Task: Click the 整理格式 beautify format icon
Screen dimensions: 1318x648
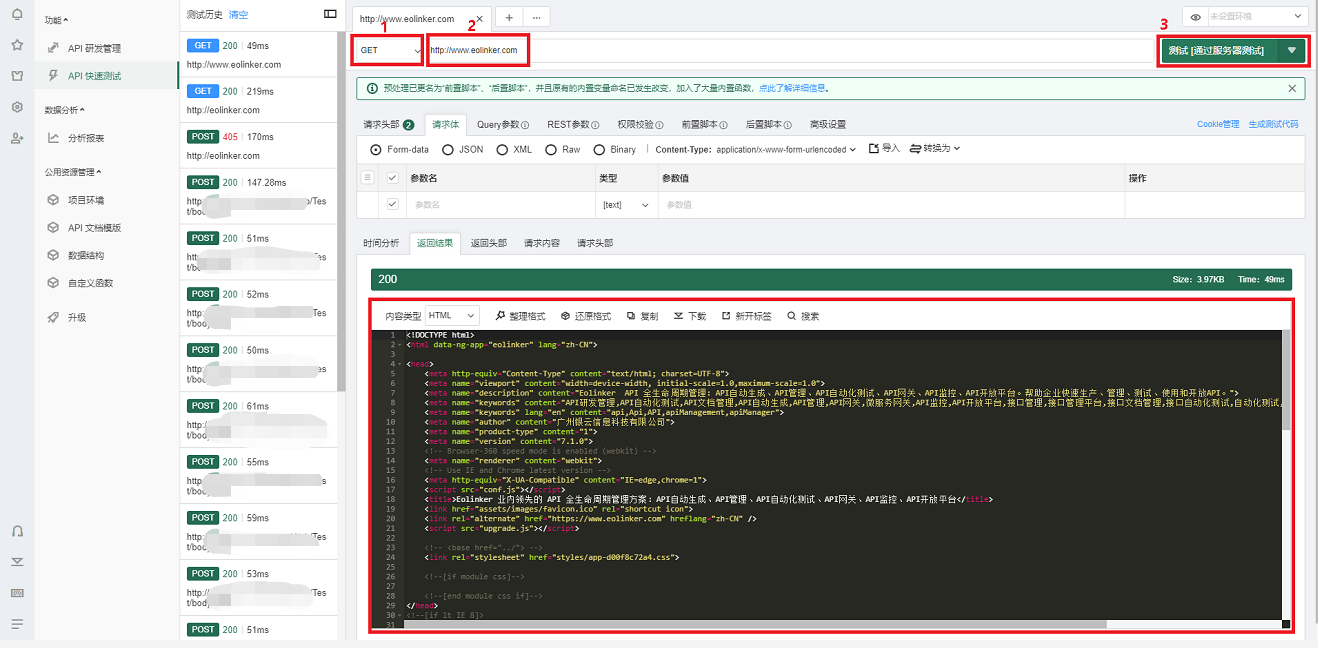Action: (x=501, y=316)
